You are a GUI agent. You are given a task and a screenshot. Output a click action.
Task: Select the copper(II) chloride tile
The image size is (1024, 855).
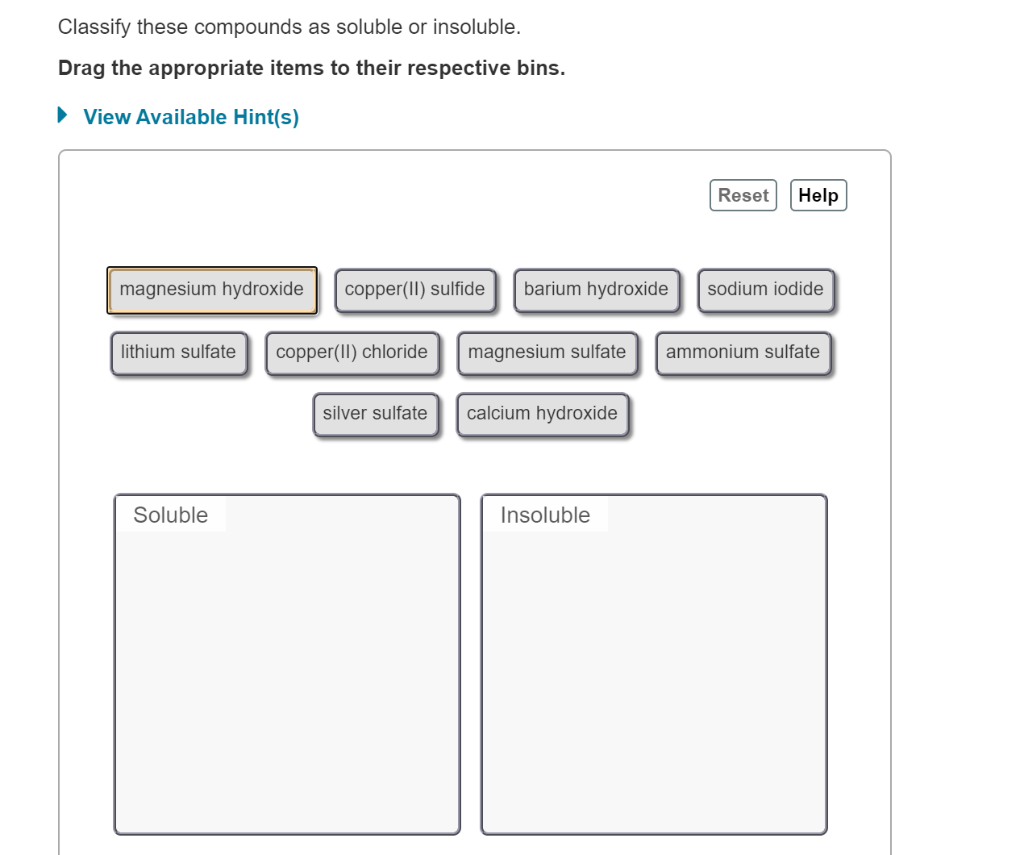pyautogui.click(x=353, y=352)
